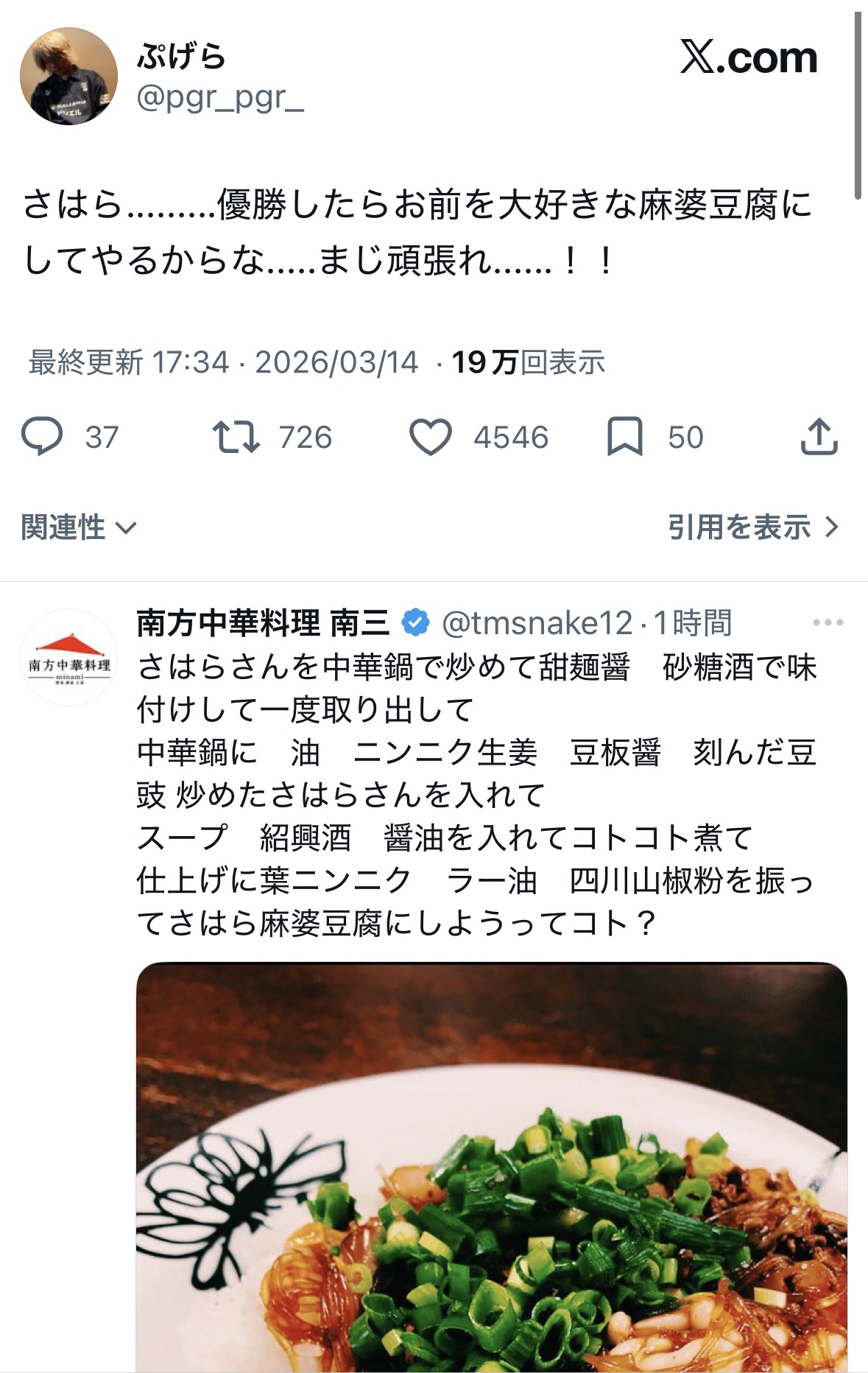Open the @pgr_pgr_ handle

coord(220,96)
